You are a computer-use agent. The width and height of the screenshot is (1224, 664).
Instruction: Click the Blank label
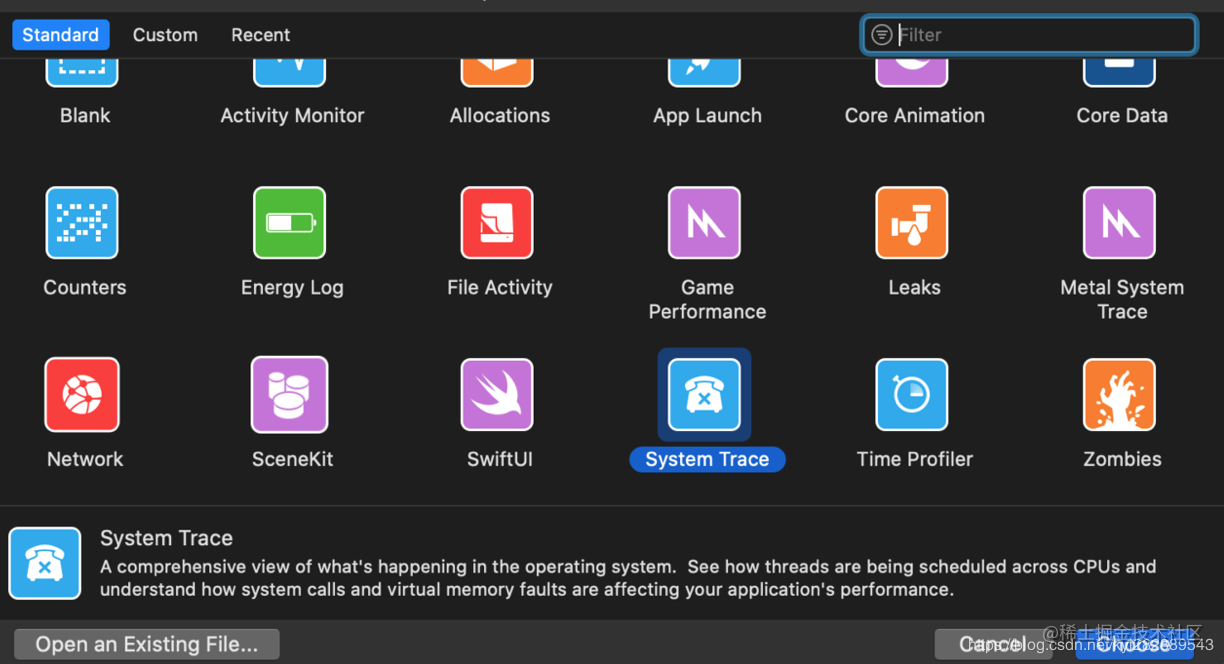click(x=85, y=115)
